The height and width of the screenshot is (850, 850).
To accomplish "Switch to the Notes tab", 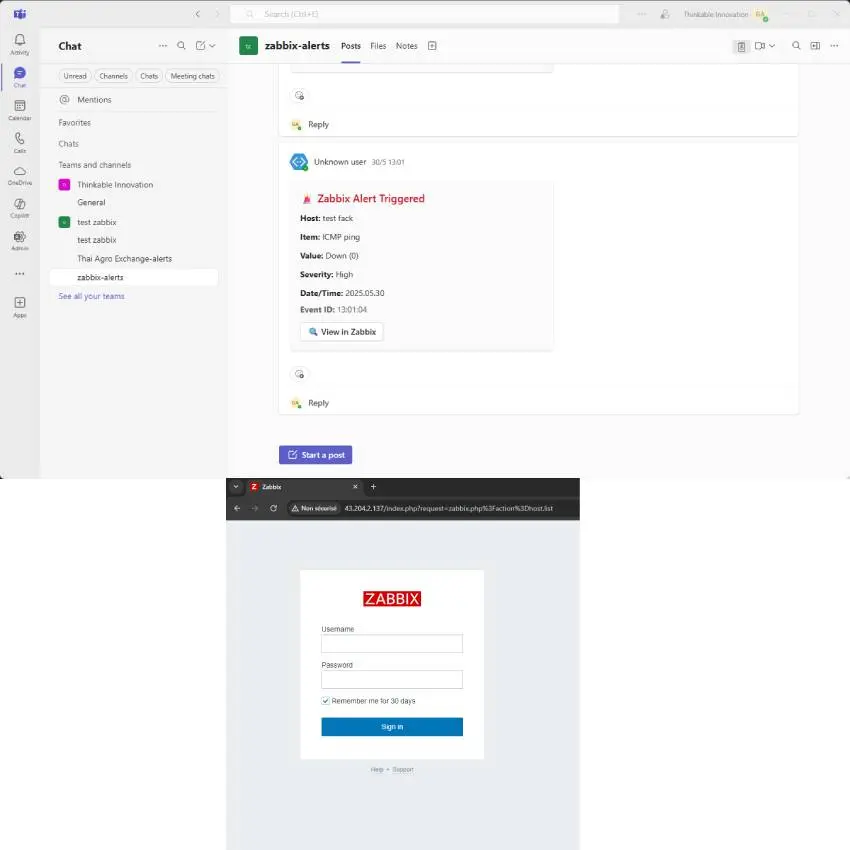I will point(406,46).
